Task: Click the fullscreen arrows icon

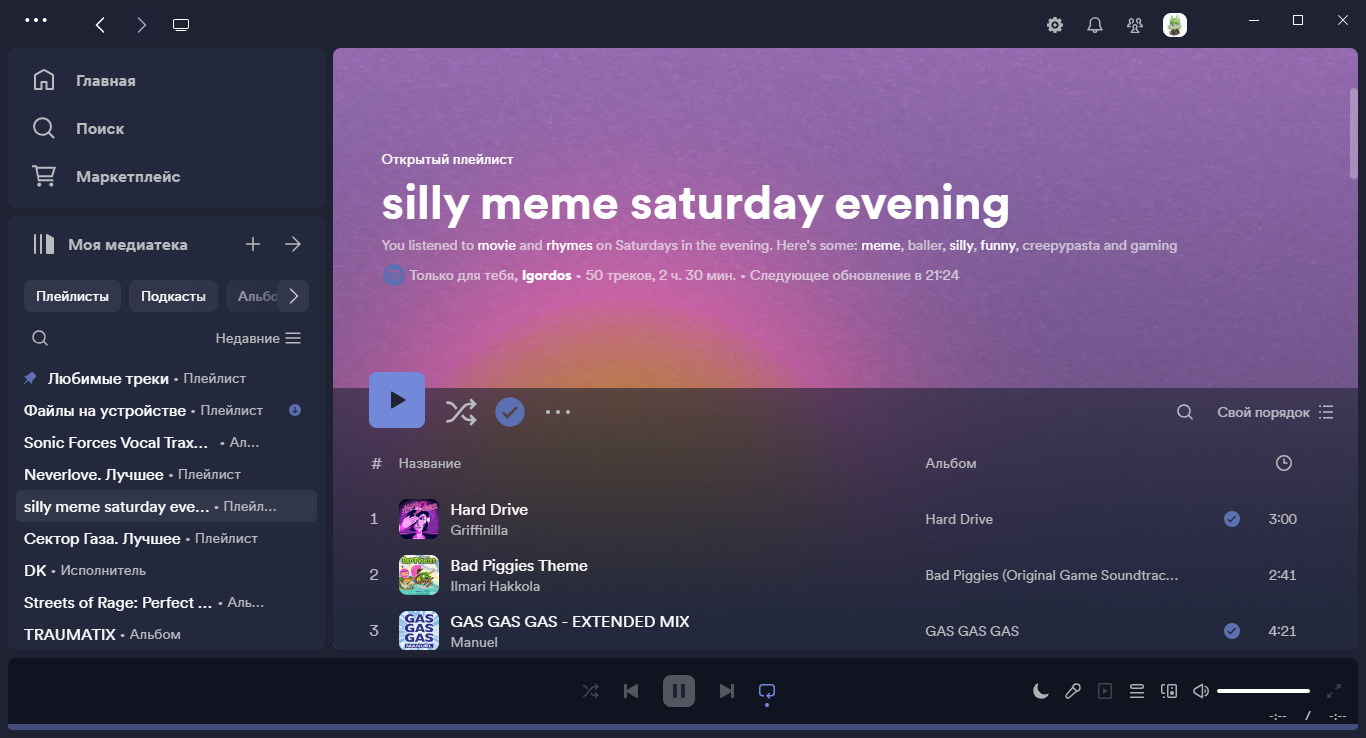Action: pyautogui.click(x=1334, y=691)
